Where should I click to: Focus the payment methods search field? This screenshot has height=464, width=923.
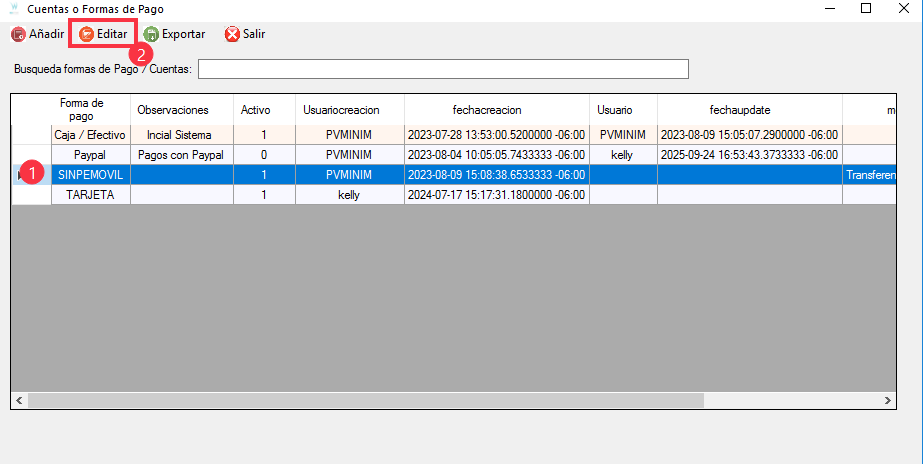(443, 68)
